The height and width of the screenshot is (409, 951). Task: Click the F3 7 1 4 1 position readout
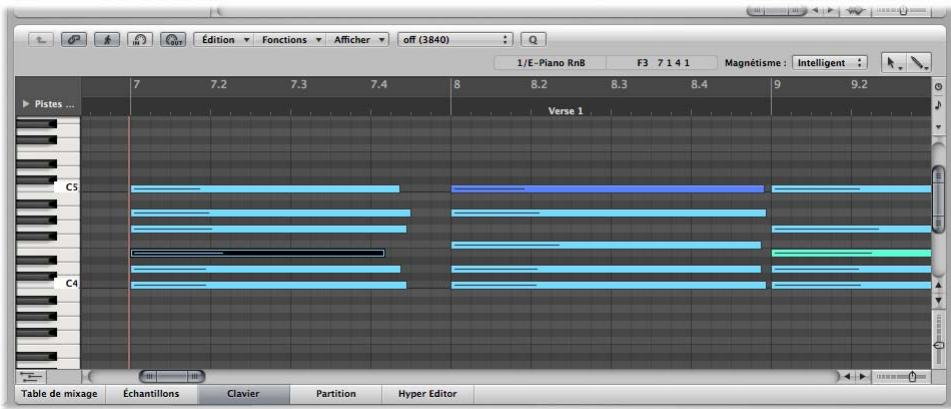[x=663, y=63]
